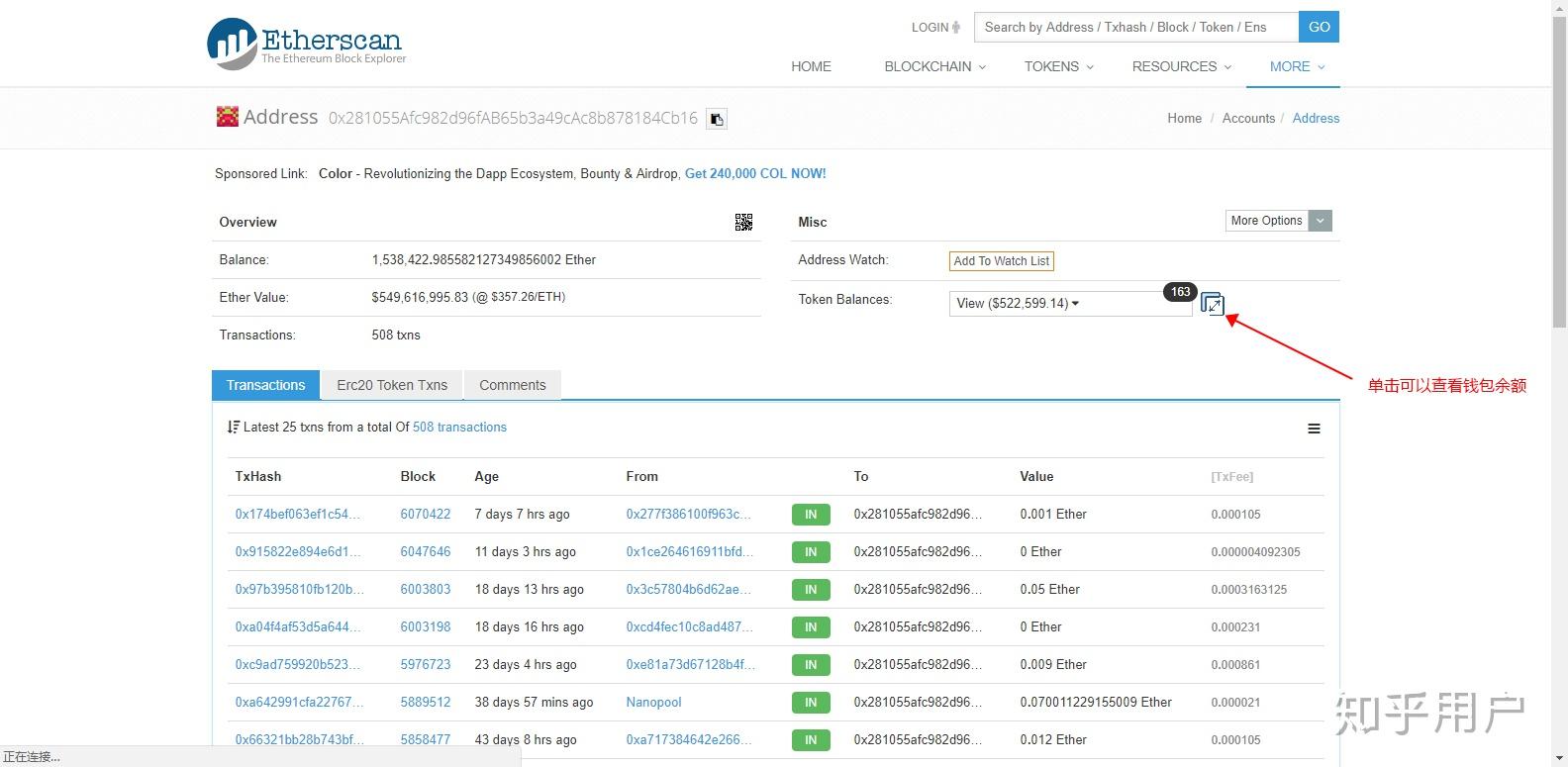Open the Etherscan logo homepage

(x=306, y=44)
